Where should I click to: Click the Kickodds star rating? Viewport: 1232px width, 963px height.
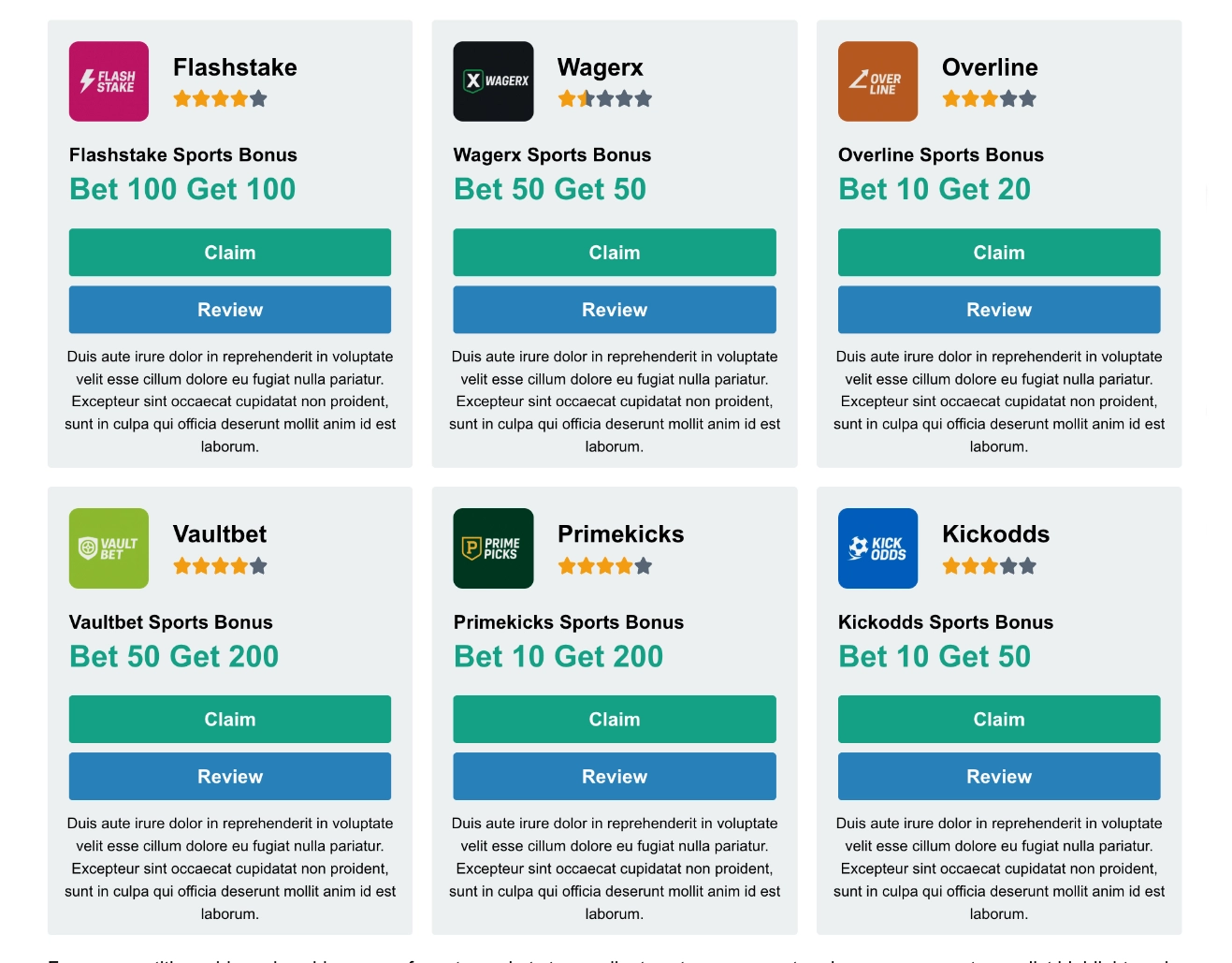(989, 565)
